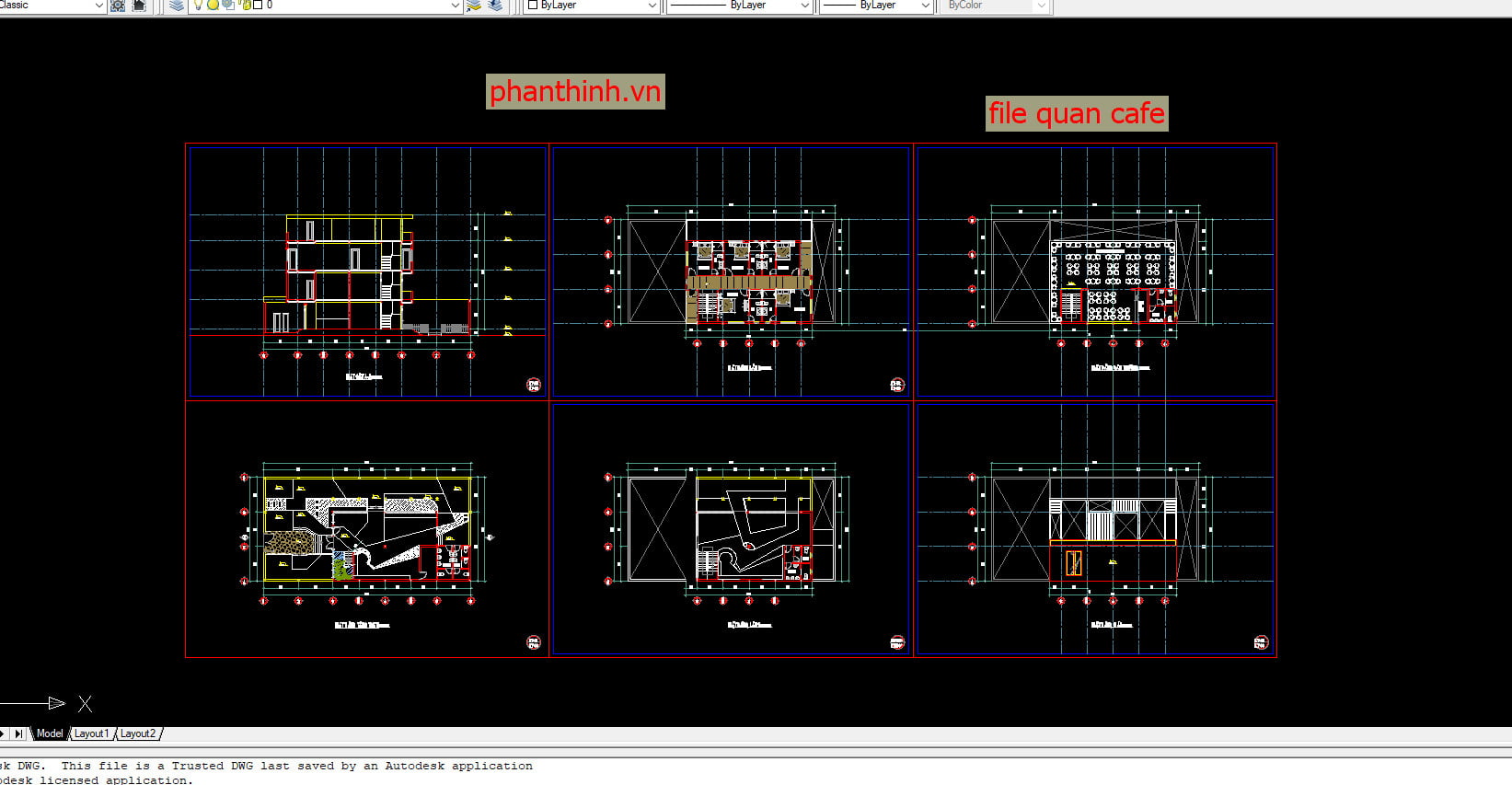1512x785 pixels.
Task: Switch to the Layout2 tab
Action: coord(138,733)
